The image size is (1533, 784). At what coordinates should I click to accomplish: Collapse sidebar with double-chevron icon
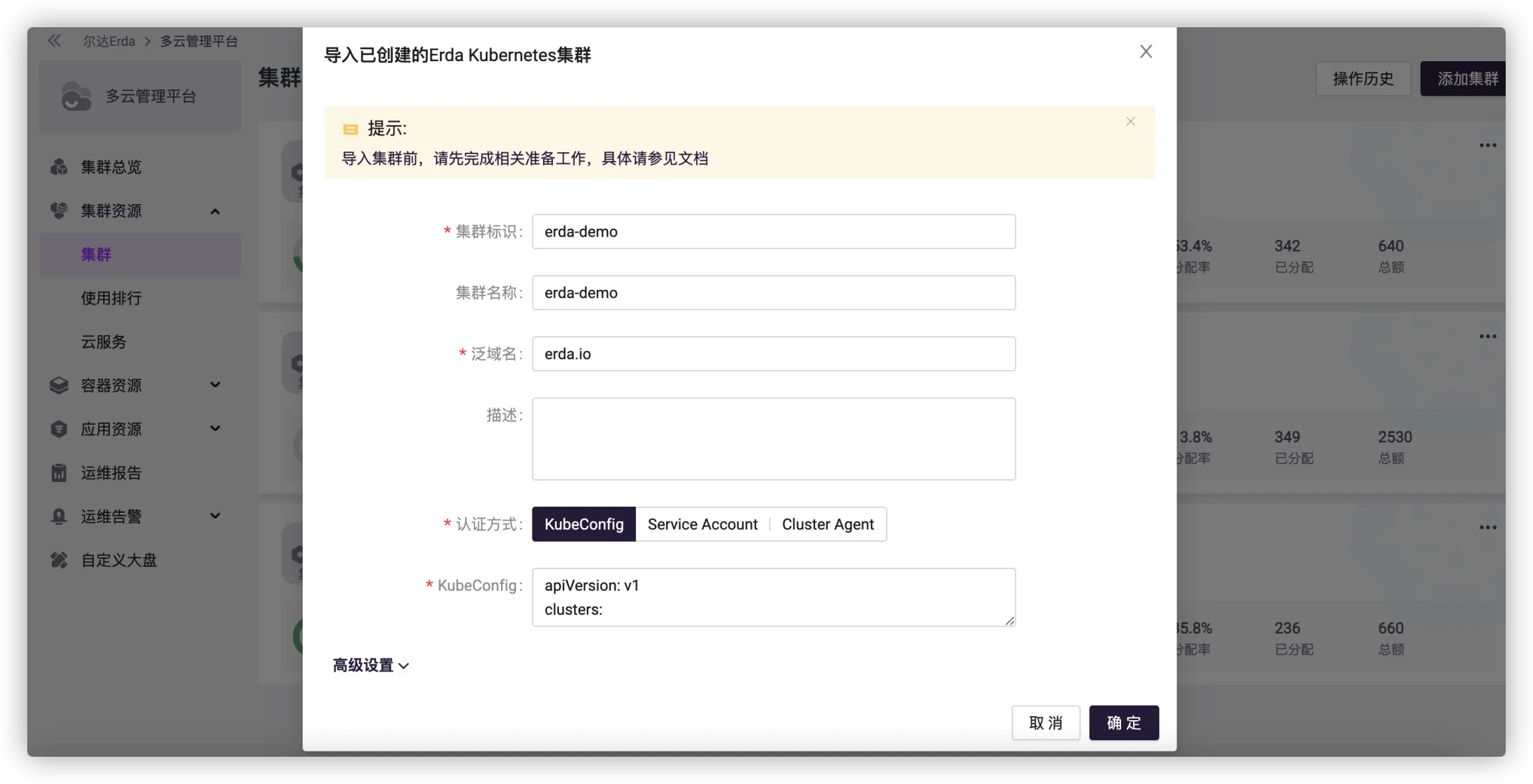coord(55,41)
